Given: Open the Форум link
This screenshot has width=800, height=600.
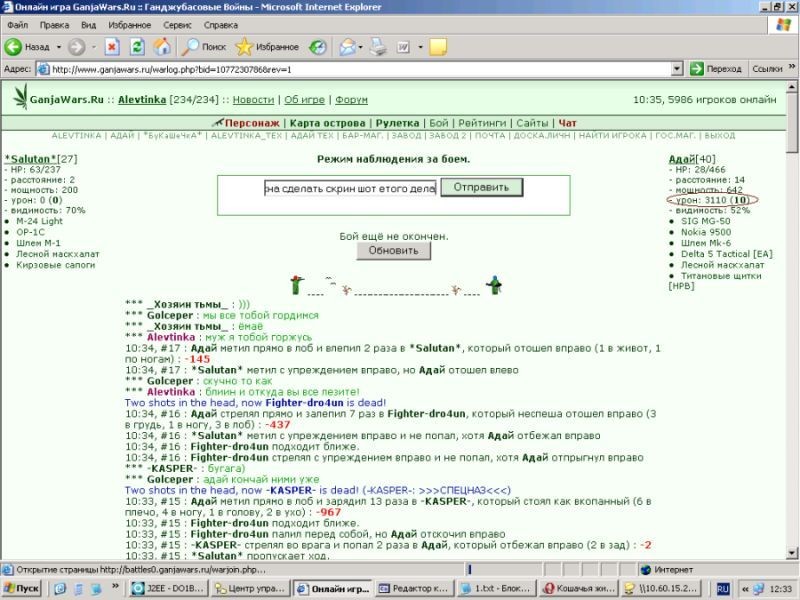Looking at the screenshot, I should coord(351,99).
